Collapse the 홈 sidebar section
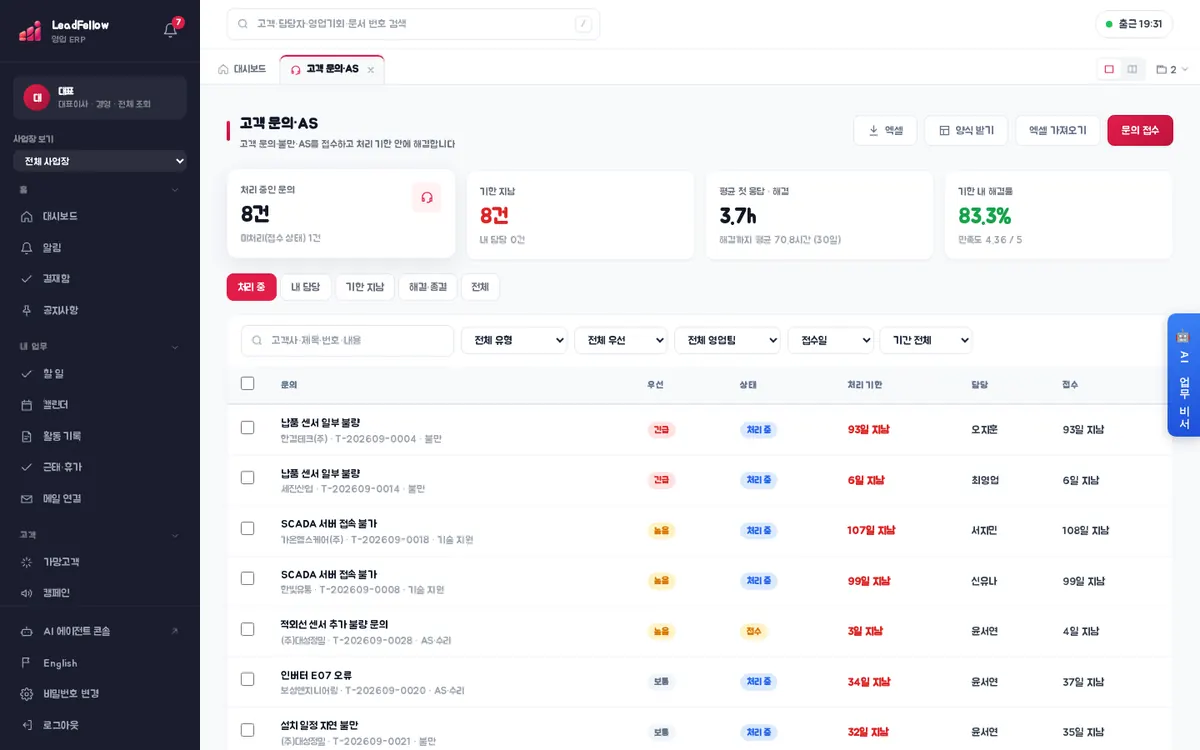Image resolution: width=1200 pixels, height=750 pixels. click(x=175, y=189)
